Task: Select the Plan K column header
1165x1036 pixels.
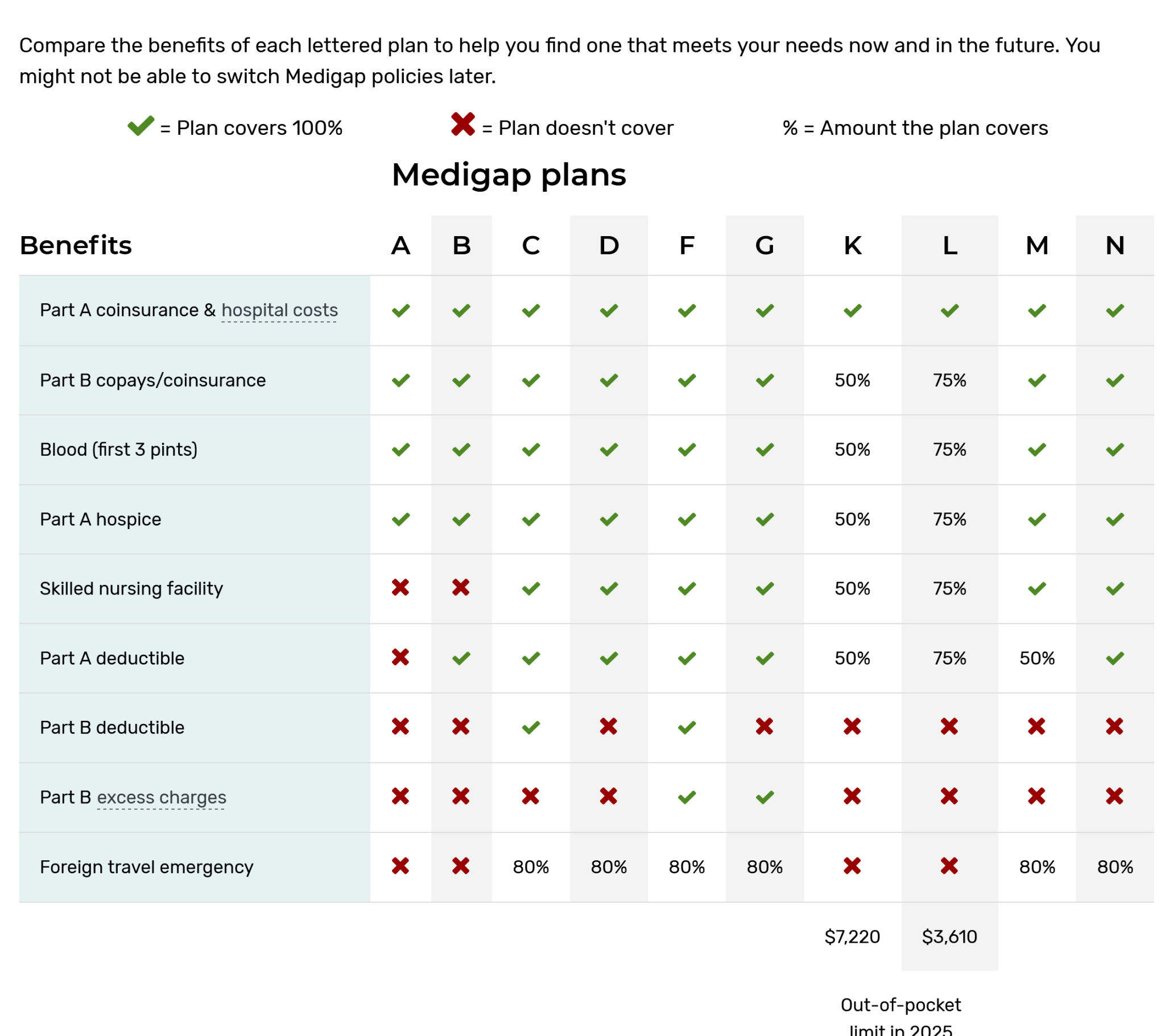Action: coord(852,246)
